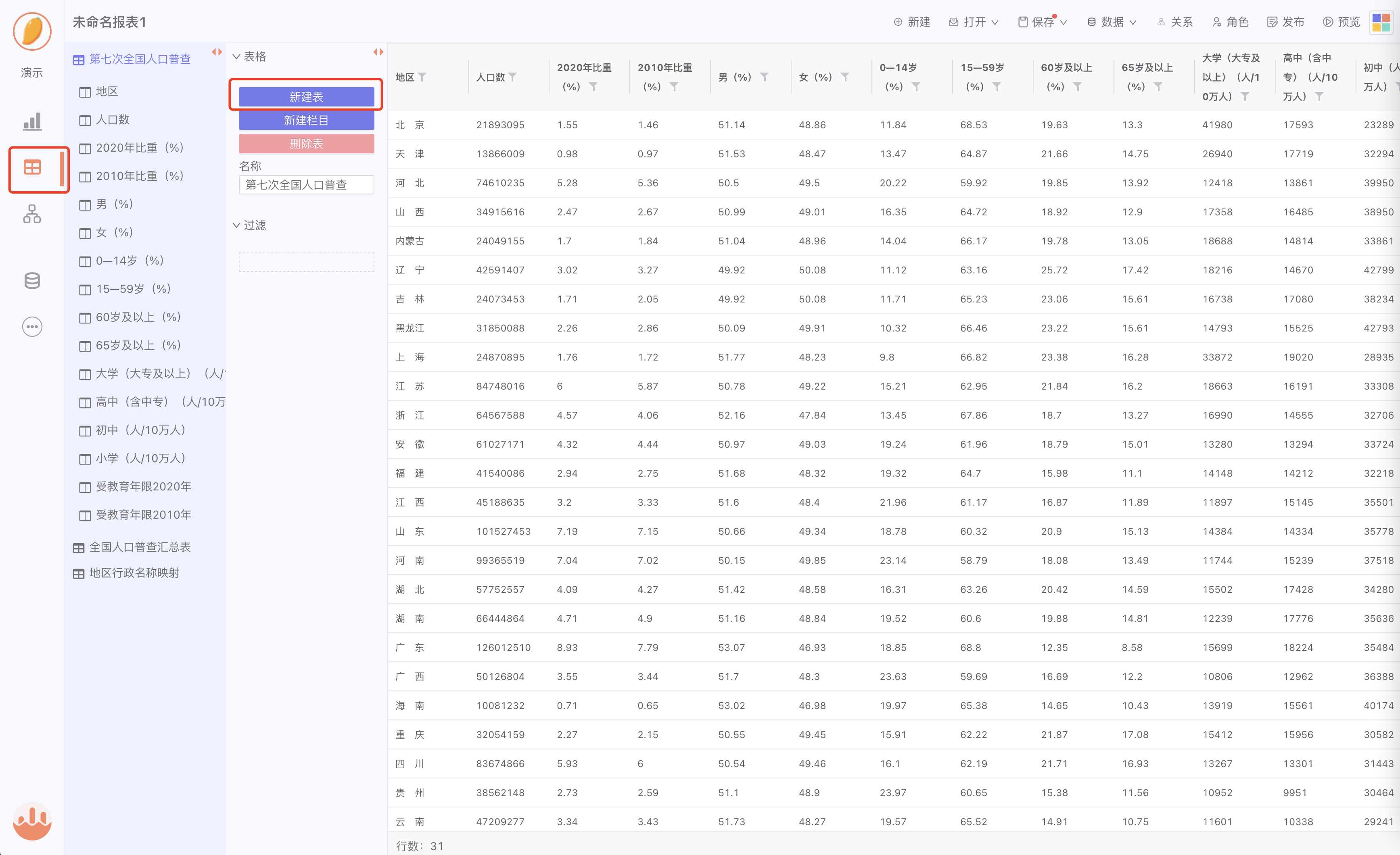Click 发布 in the top toolbar

click(1286, 22)
